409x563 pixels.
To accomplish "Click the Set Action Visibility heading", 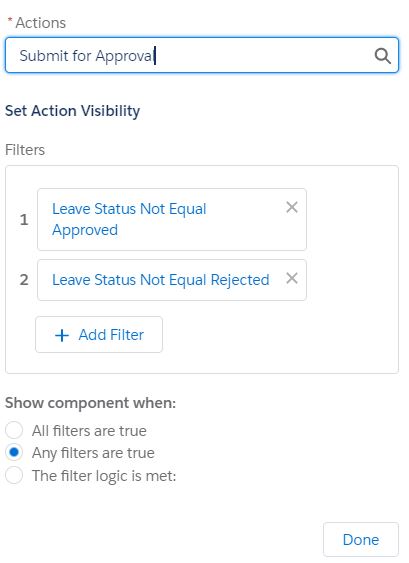I will coord(73,111).
